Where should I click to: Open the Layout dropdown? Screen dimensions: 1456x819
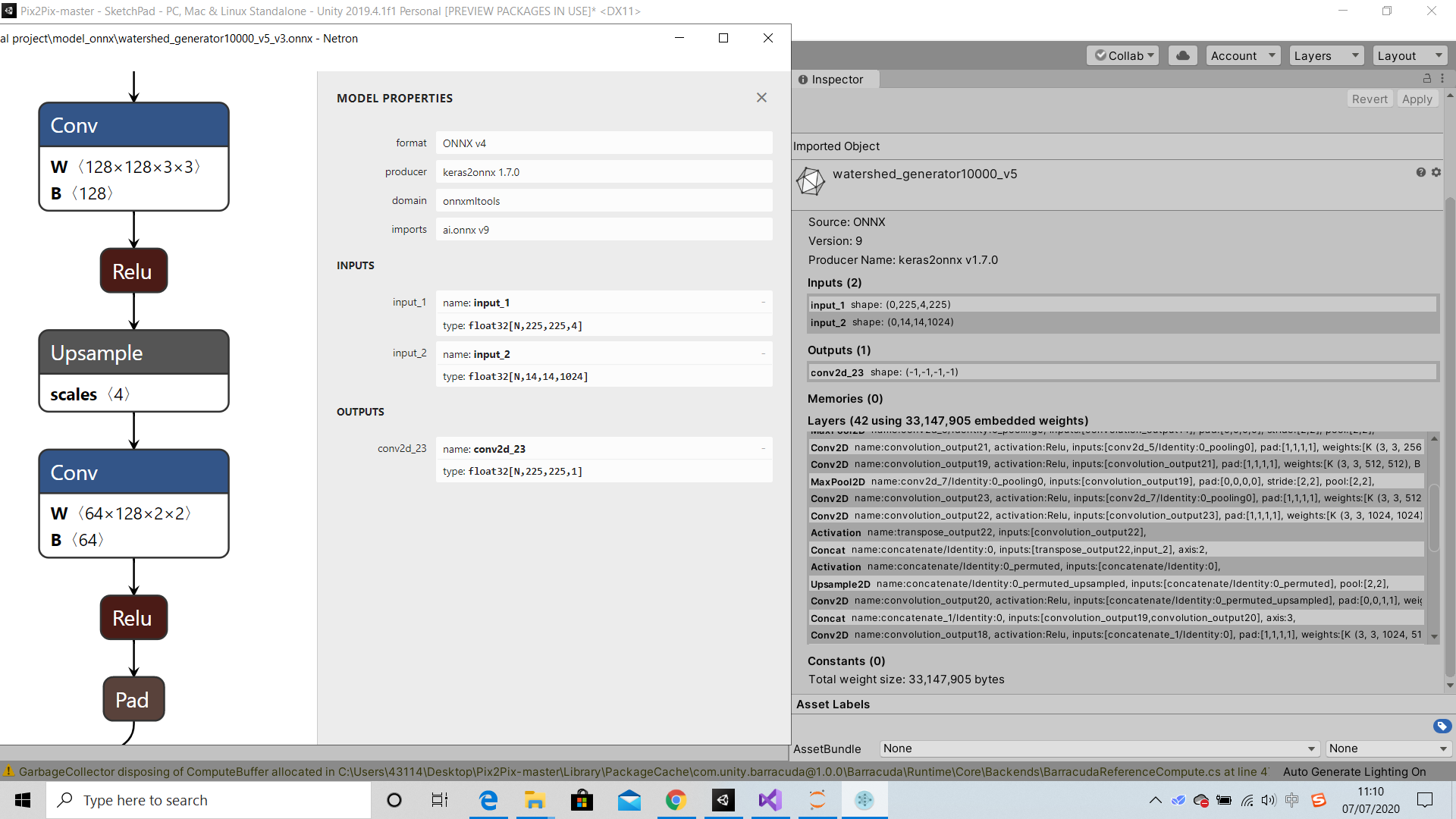pos(1409,55)
